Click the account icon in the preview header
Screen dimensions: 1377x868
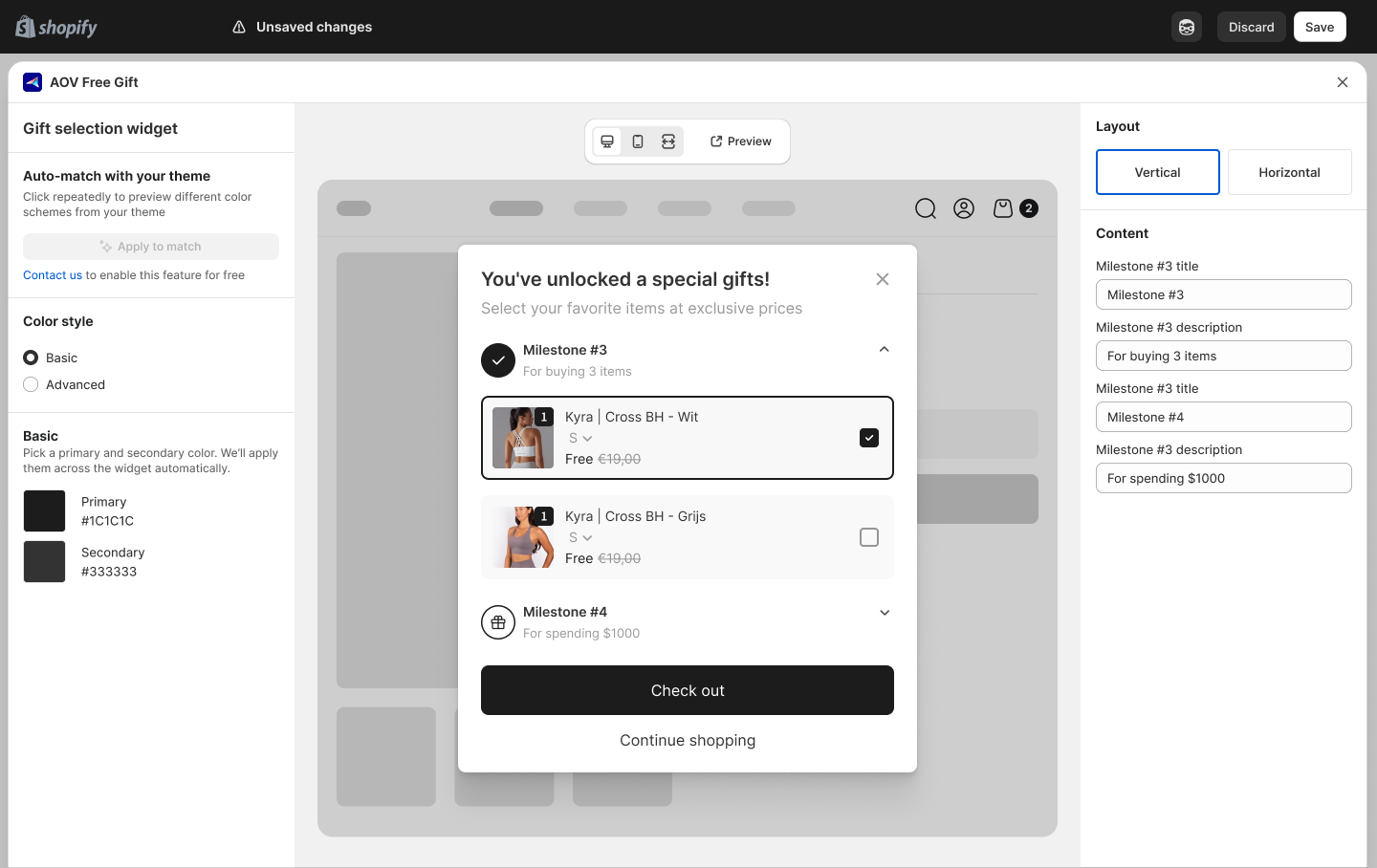(x=963, y=207)
